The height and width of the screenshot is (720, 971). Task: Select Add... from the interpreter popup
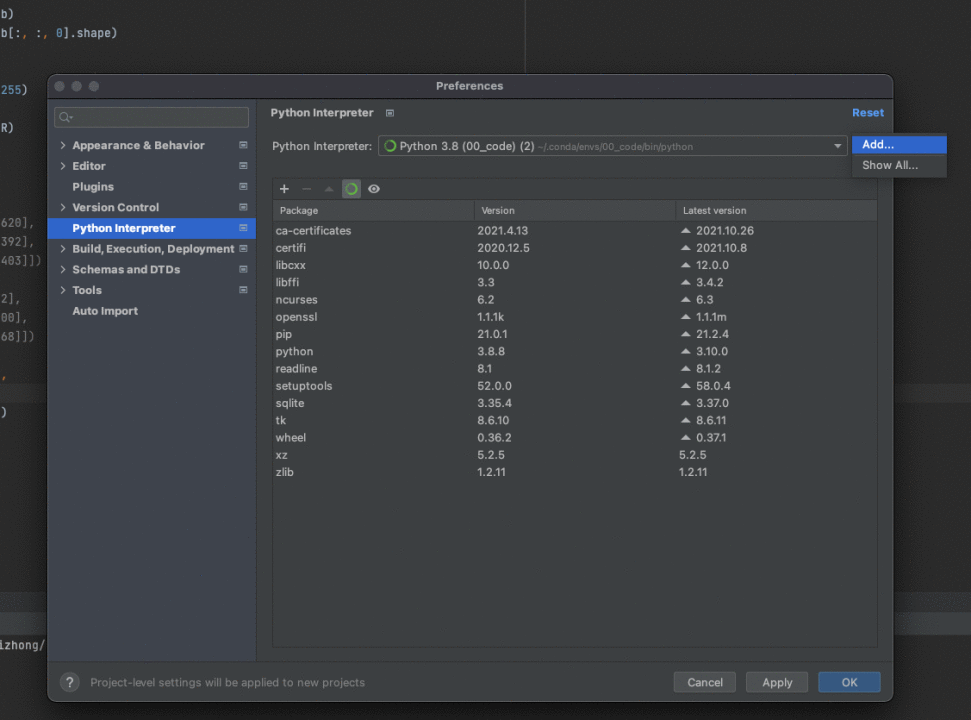[899, 144]
